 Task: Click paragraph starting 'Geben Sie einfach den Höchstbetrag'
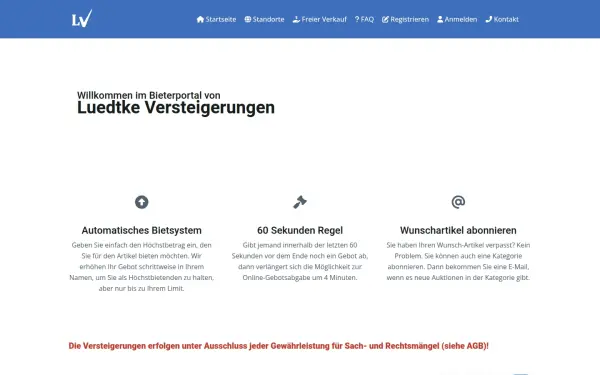[x=142, y=267]
